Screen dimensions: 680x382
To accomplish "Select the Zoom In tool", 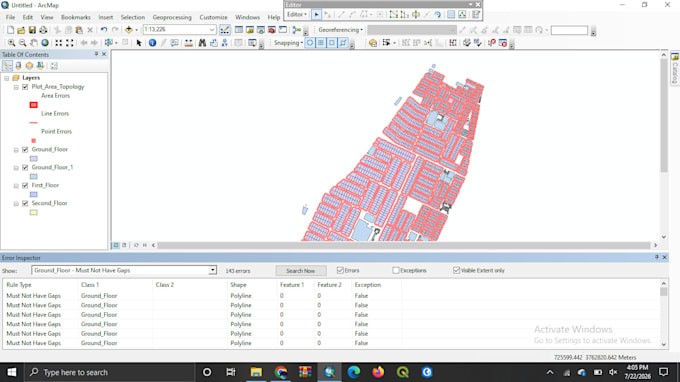I will [11, 43].
